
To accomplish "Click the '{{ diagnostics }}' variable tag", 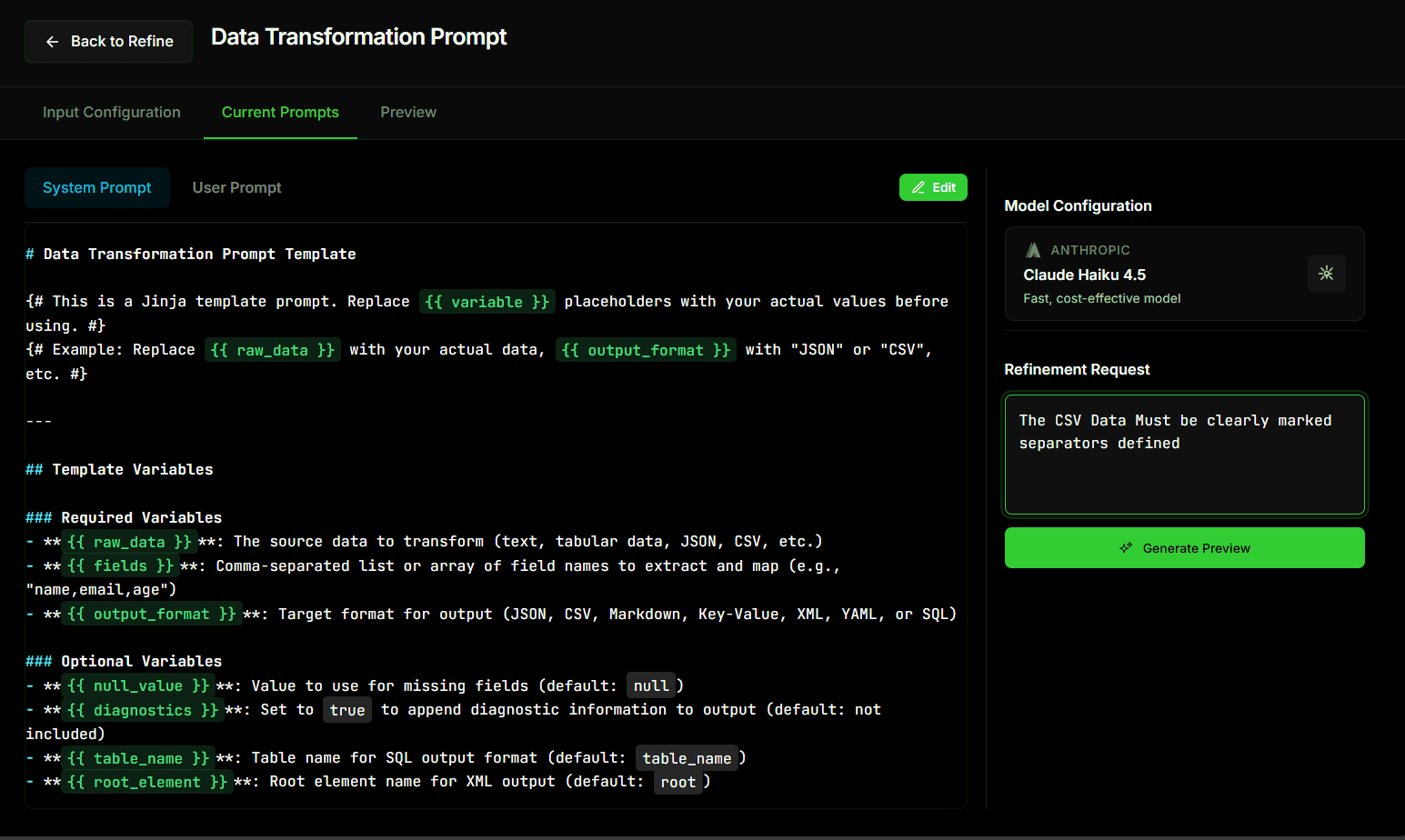I will pos(143,710).
